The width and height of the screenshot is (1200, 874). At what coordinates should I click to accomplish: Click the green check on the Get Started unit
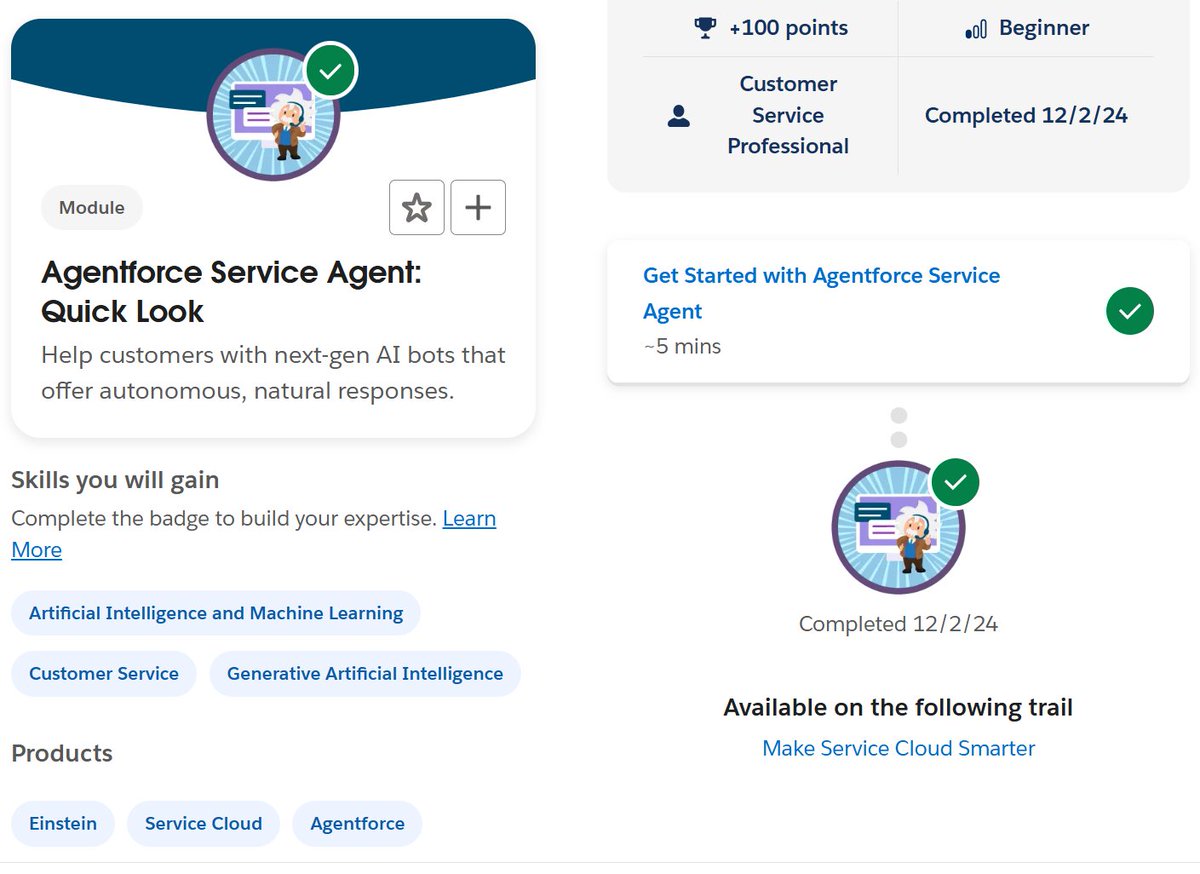click(x=1130, y=311)
